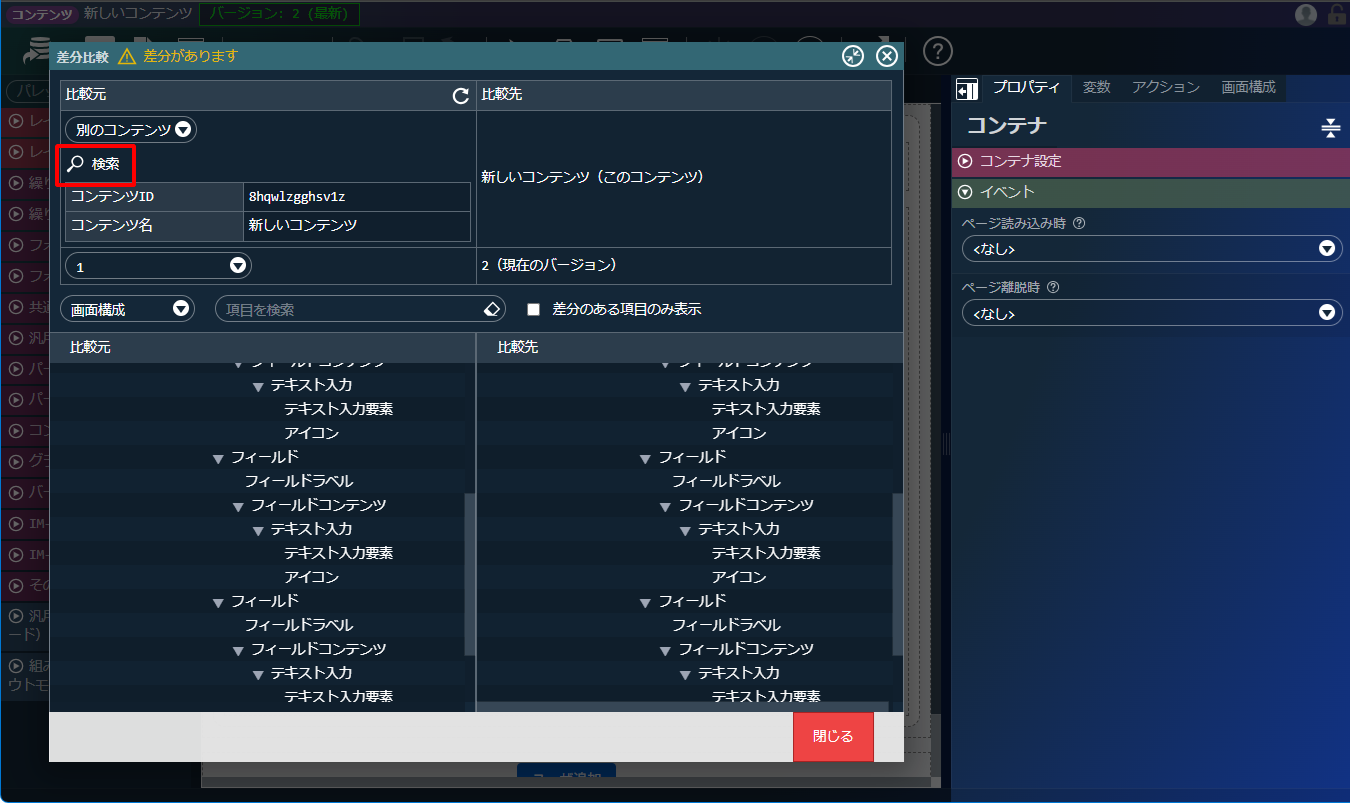Switch to the プロパティ tab
Screen dimensions: 1350x803
pos(1025,87)
